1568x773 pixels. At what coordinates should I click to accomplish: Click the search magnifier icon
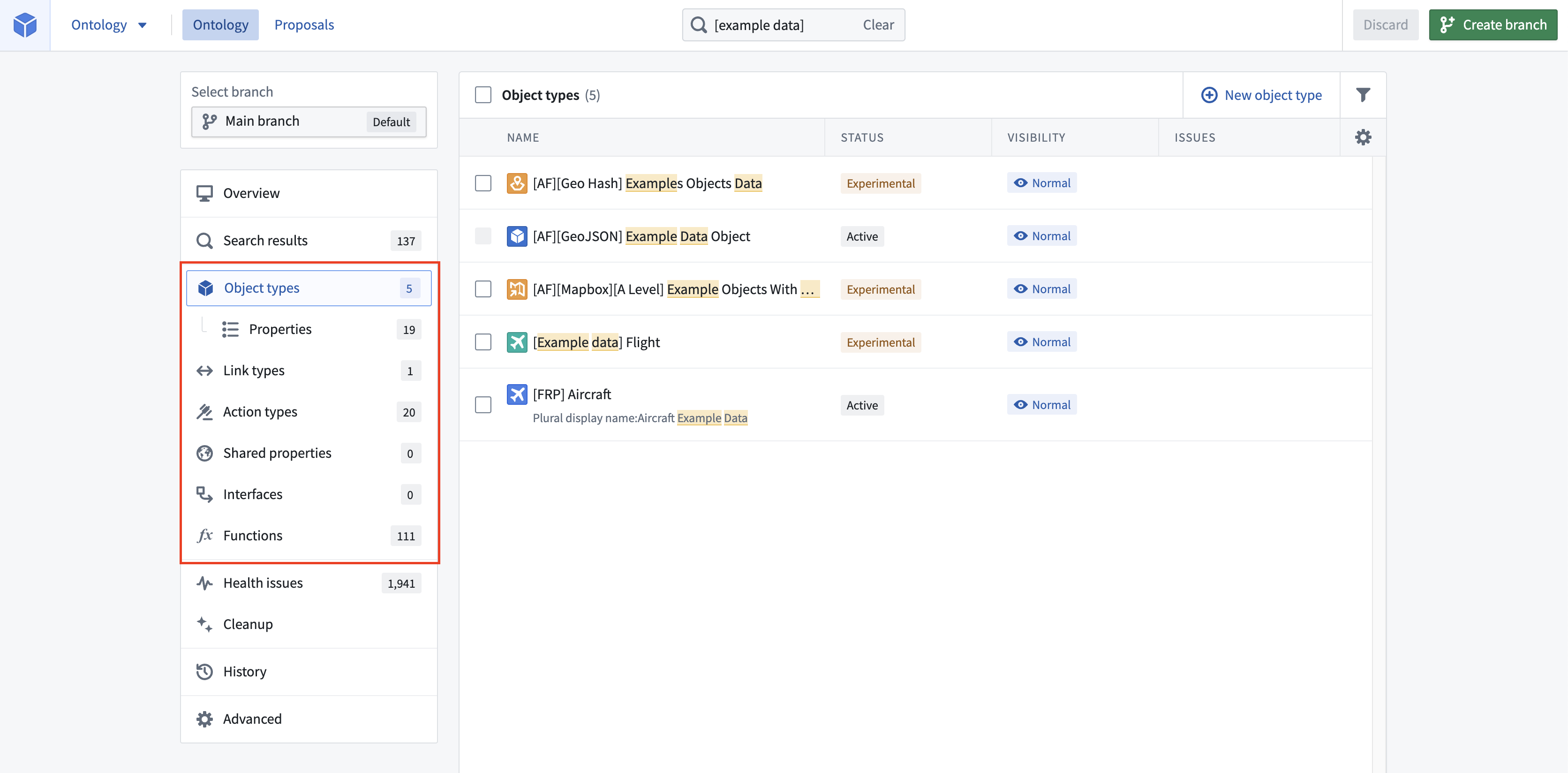click(699, 25)
